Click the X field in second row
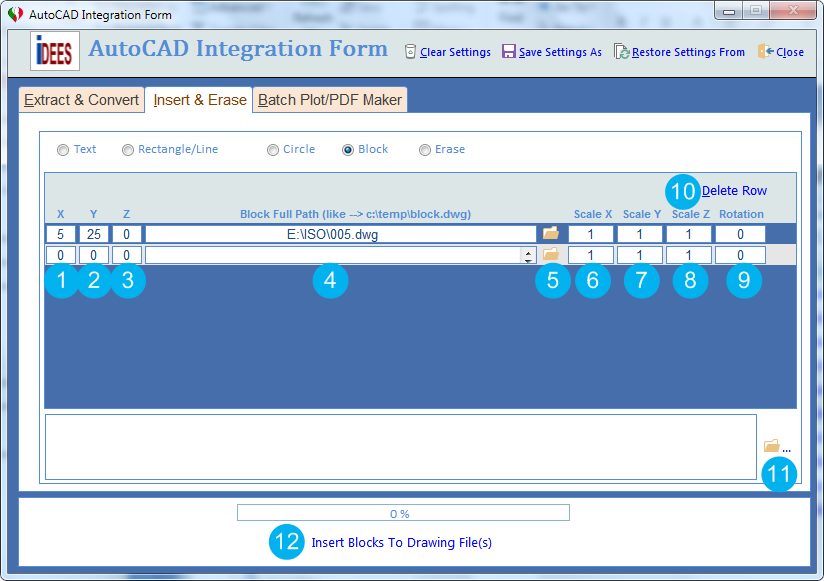The image size is (824, 581). coord(60,255)
